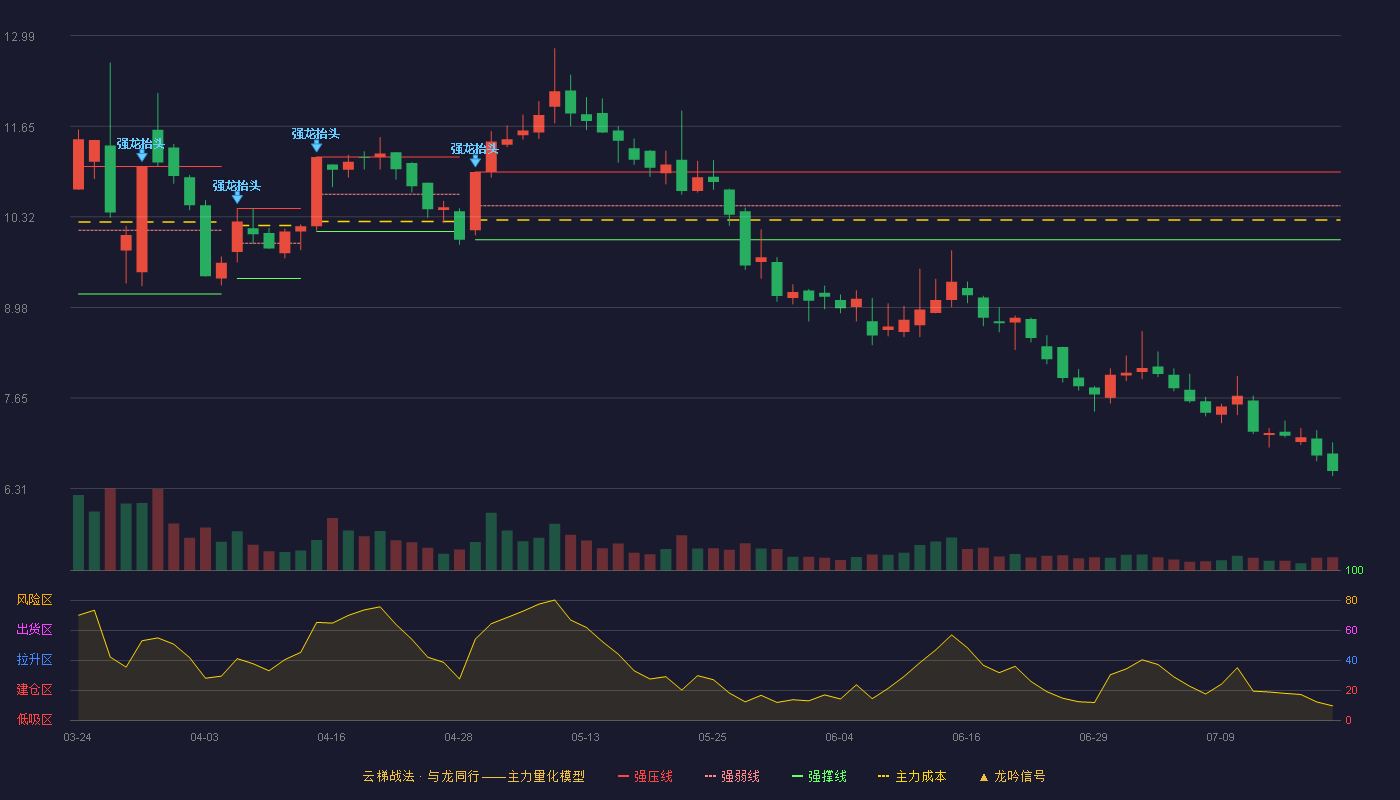Click the yellow dashed 主力成本 legend icon
Screen dimensions: 1400x800
coord(883,776)
